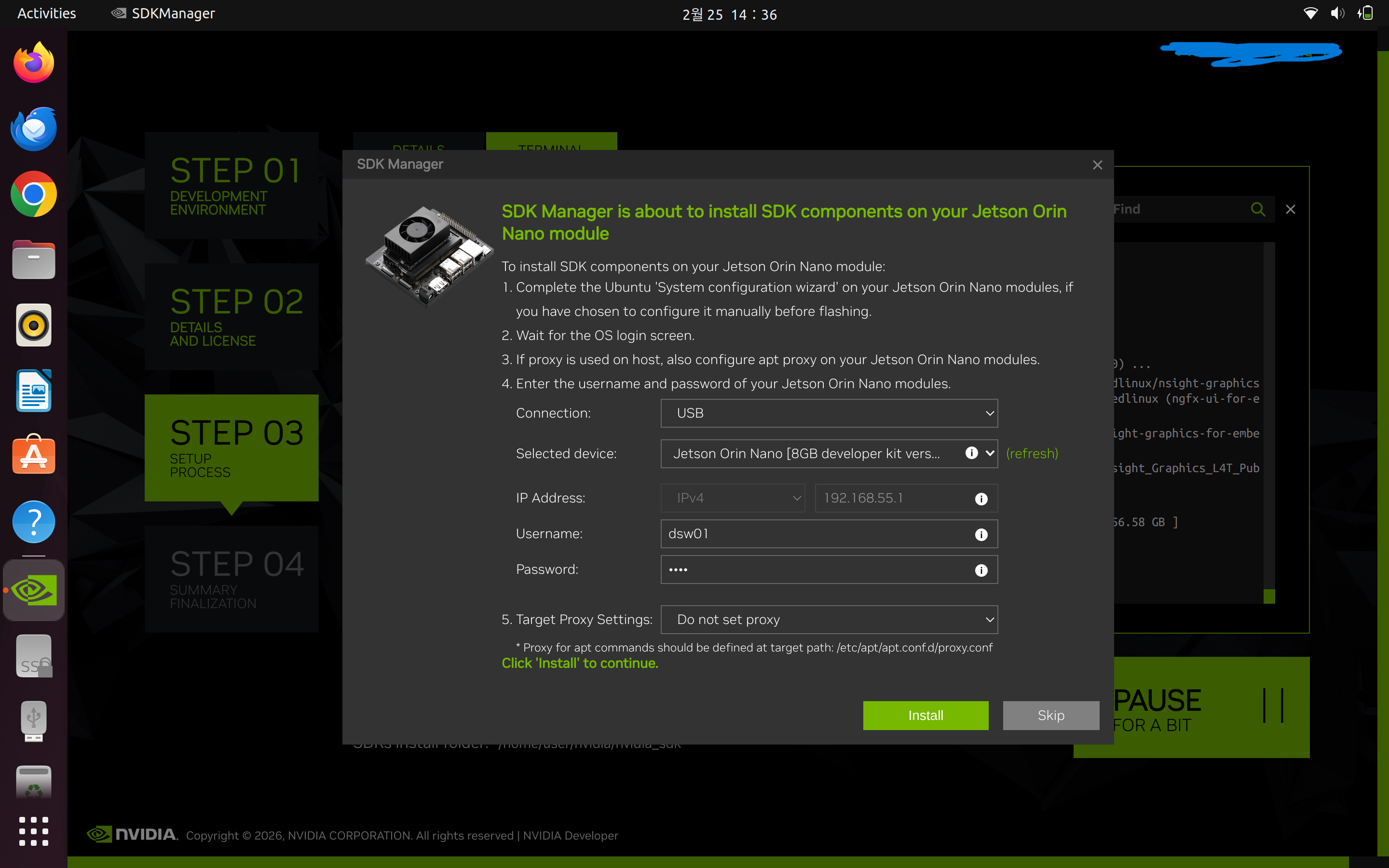The height and width of the screenshot is (868, 1389).
Task: Click the search magnifier icon in Find bar
Action: coord(1257,210)
